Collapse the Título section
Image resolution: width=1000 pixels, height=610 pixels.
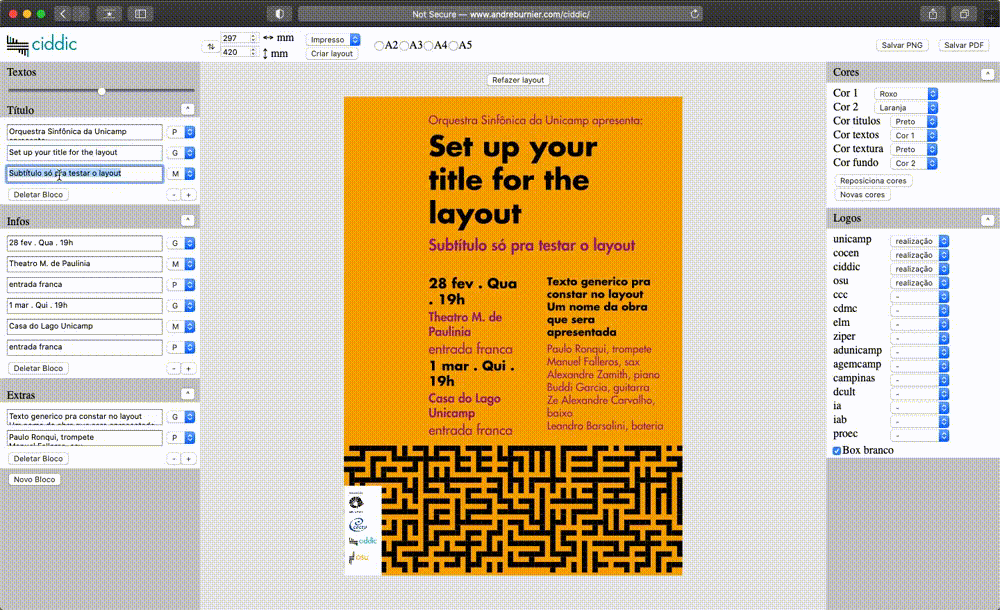tap(188, 109)
